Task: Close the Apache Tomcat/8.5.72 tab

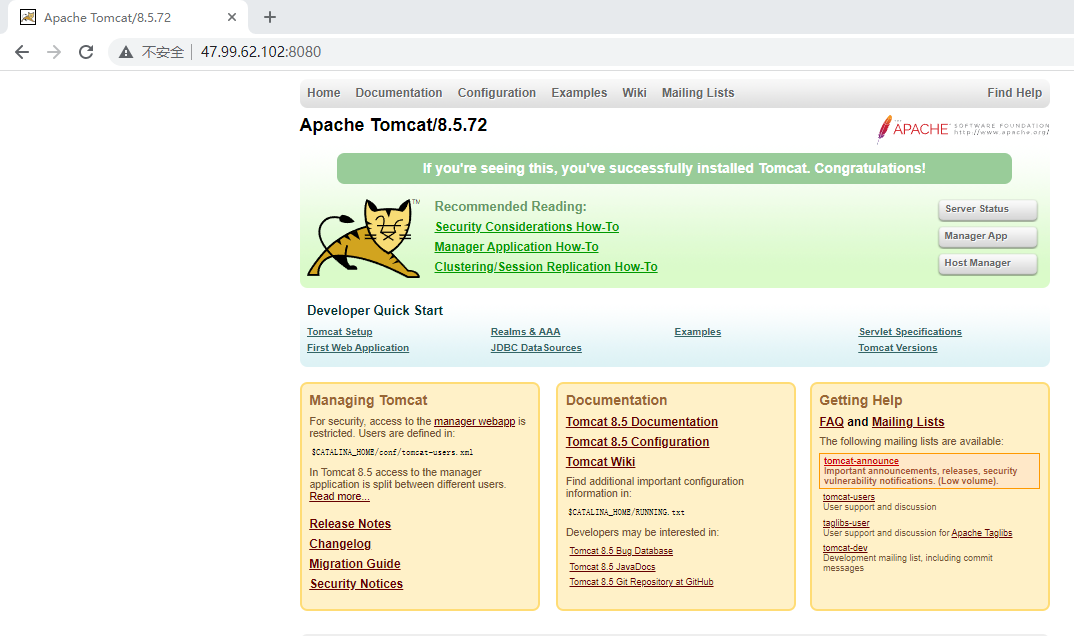Action: (x=232, y=17)
